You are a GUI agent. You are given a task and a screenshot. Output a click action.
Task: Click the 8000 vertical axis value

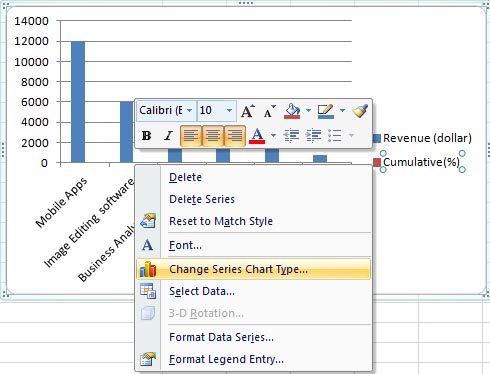point(35,82)
